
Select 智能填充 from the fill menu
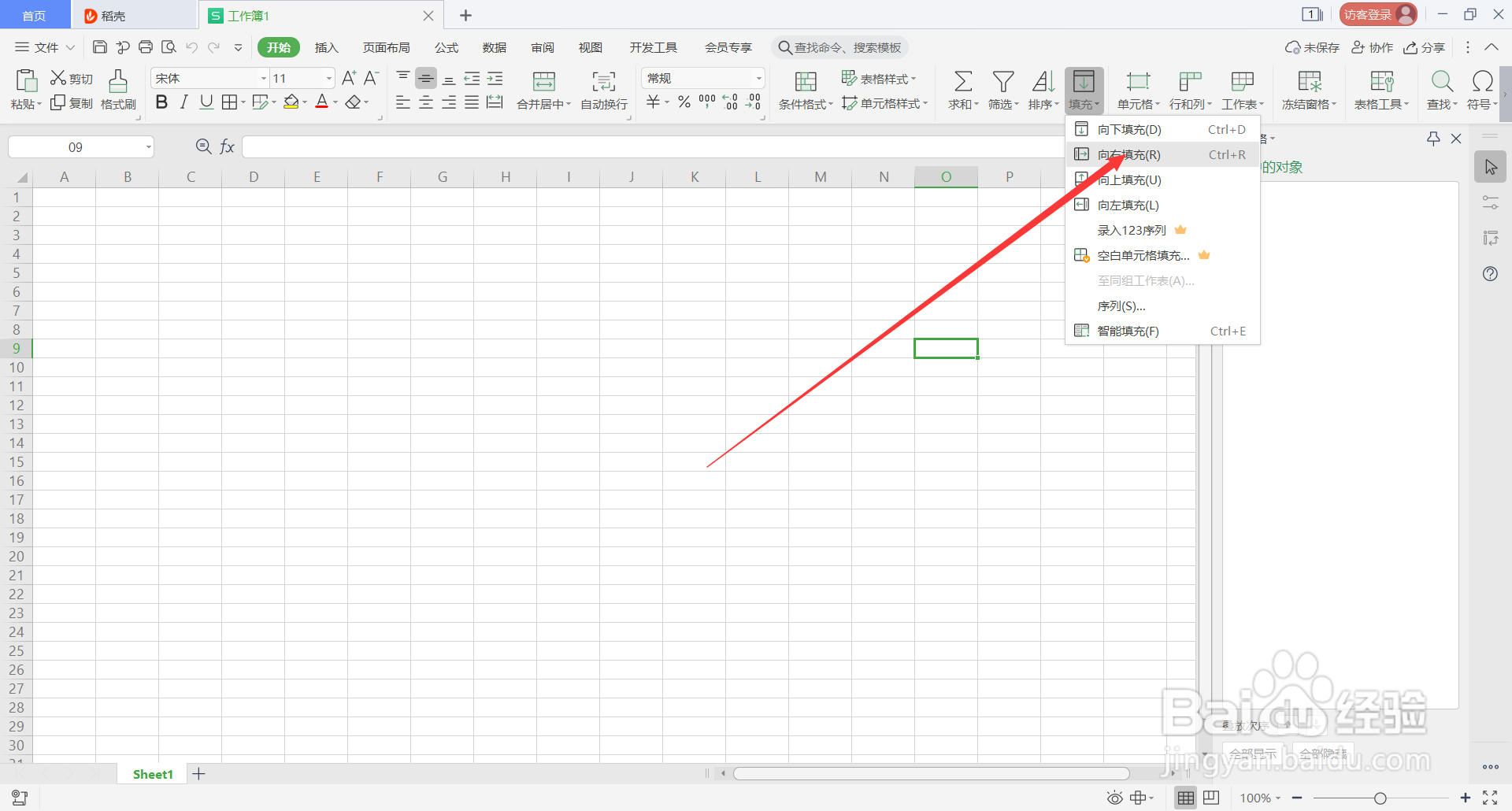tap(1128, 331)
